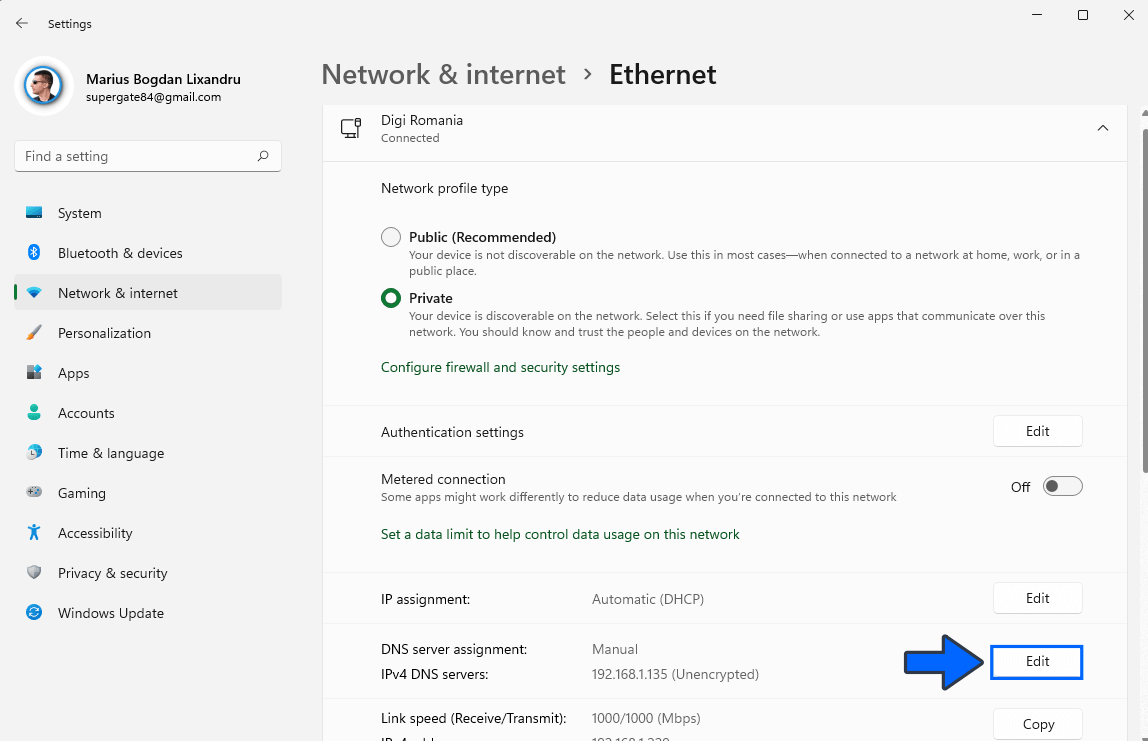Click the back arrow icon in Settings
This screenshot has height=741, width=1148.
22,23
